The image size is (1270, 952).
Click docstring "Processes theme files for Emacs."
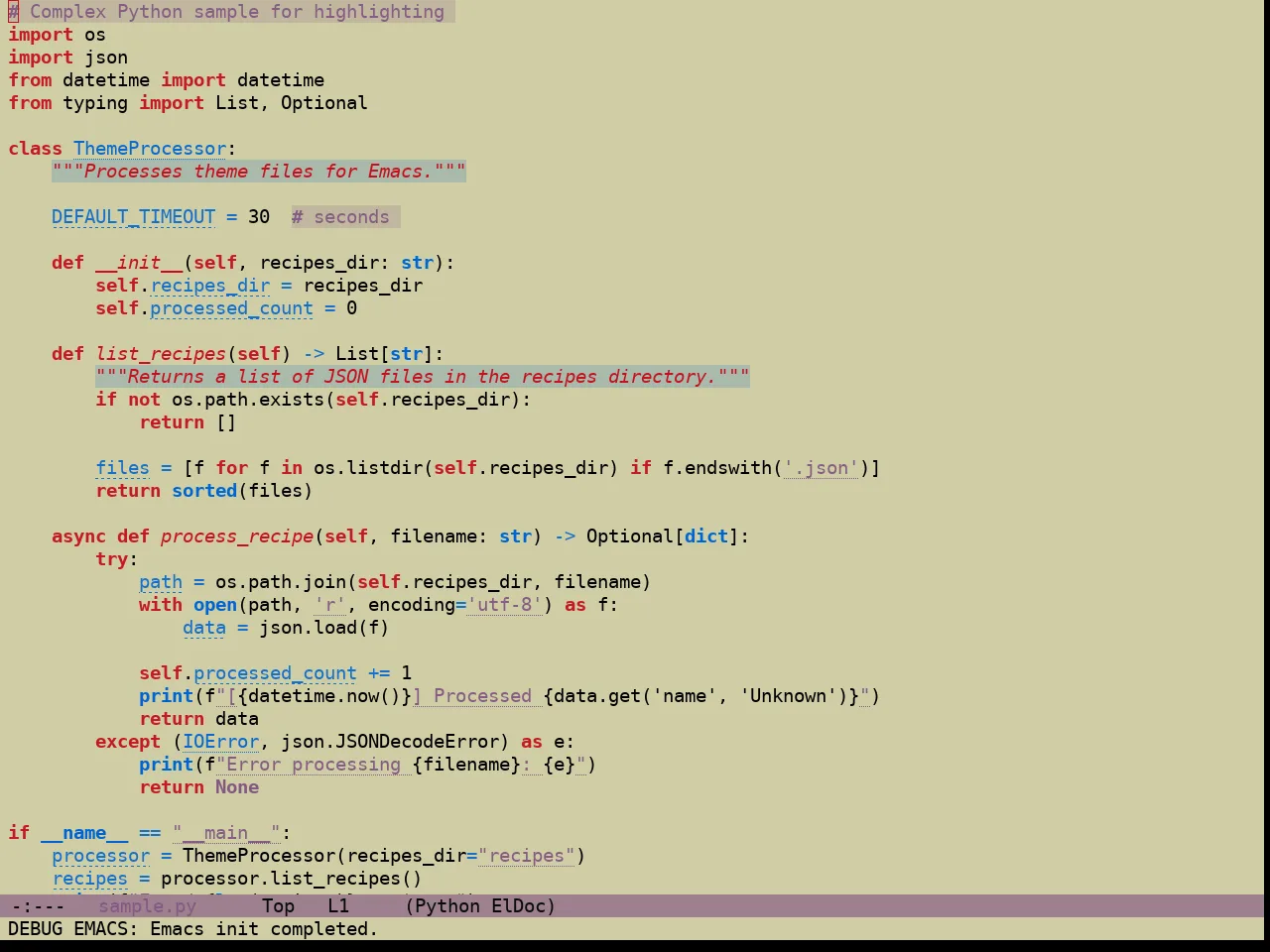tap(259, 172)
